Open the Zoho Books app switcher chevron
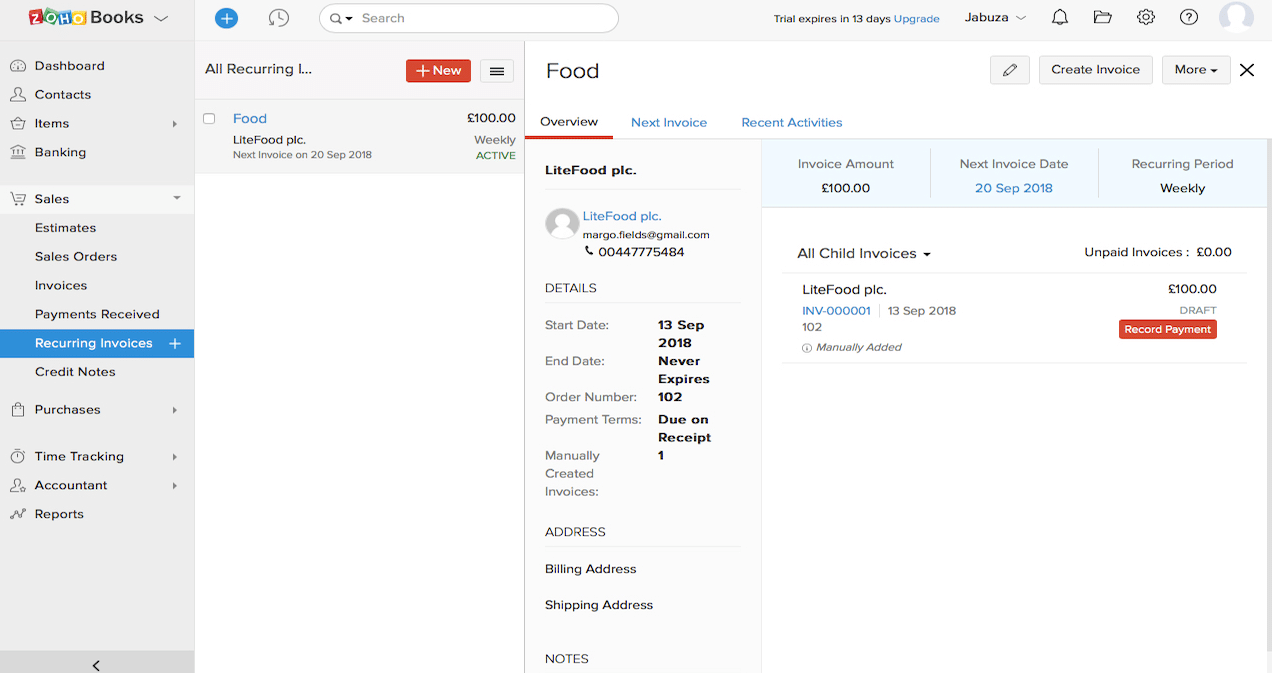The image size is (1272, 673). click(161, 18)
